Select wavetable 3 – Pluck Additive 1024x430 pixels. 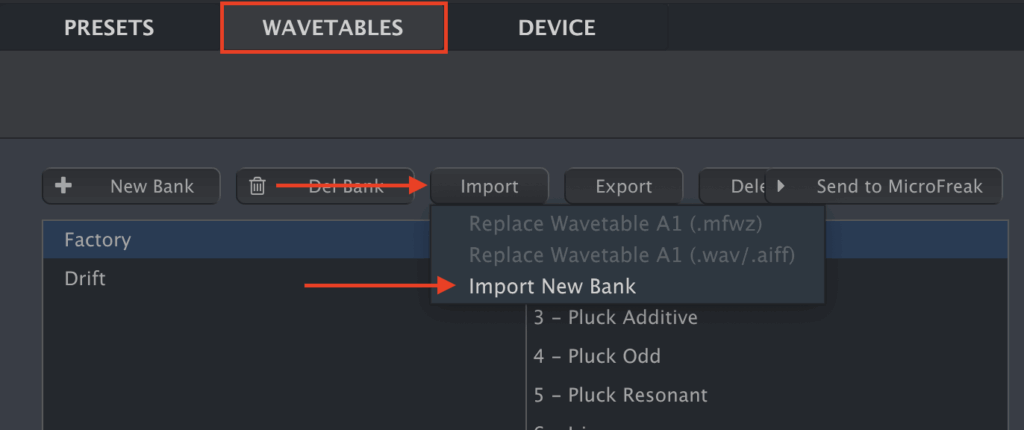coord(615,318)
